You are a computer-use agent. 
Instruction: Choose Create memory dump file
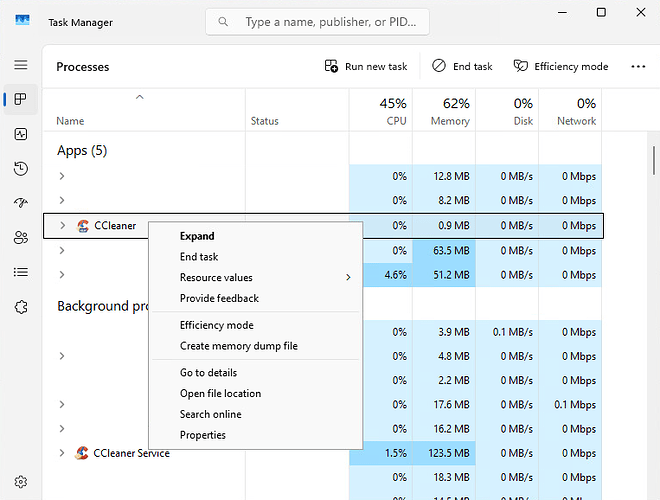click(255, 346)
